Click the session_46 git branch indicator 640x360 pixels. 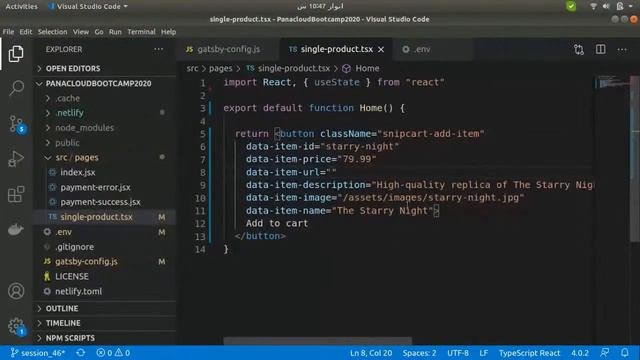[x=38, y=353]
